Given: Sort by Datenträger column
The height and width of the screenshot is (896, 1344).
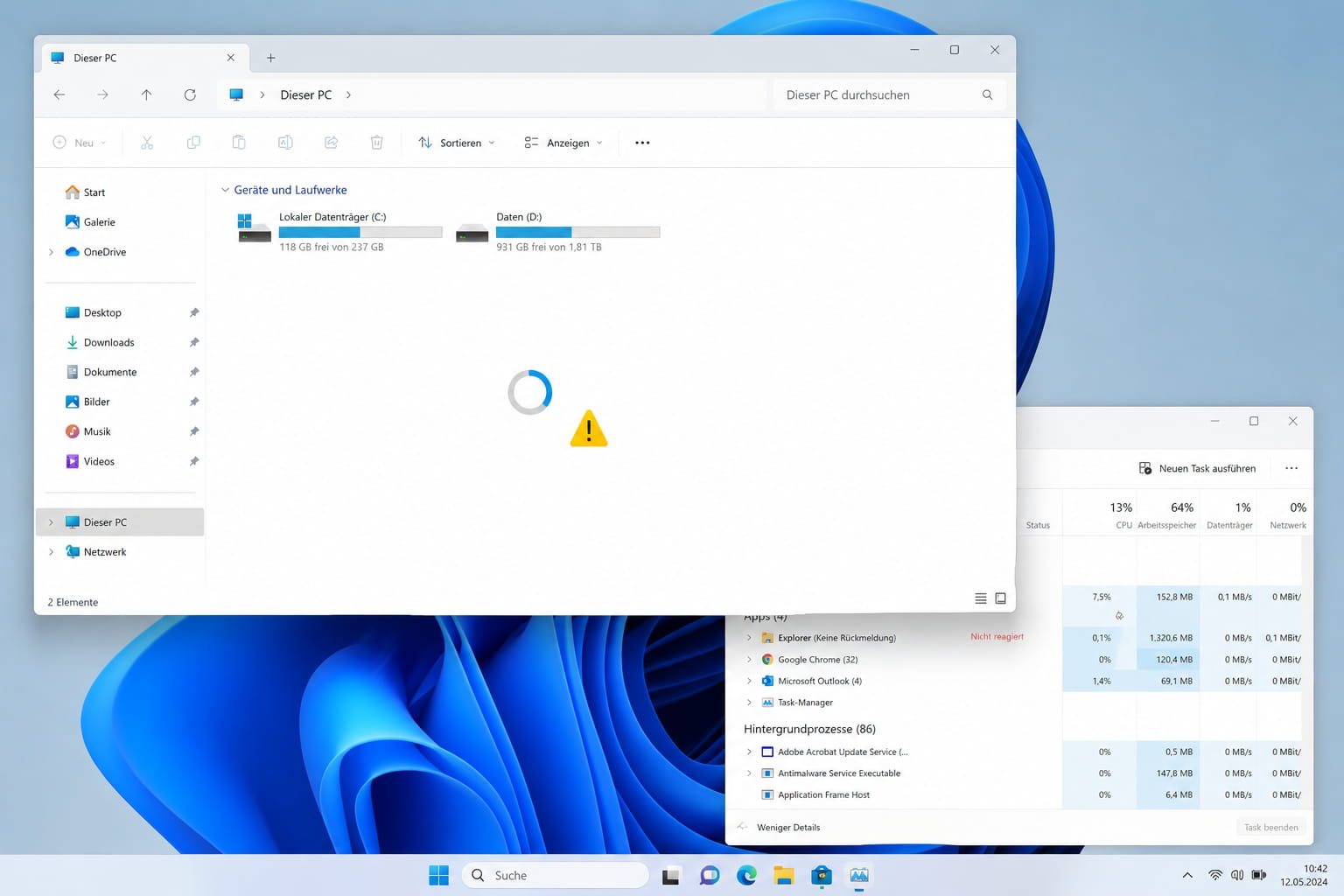Looking at the screenshot, I should pos(1229,514).
